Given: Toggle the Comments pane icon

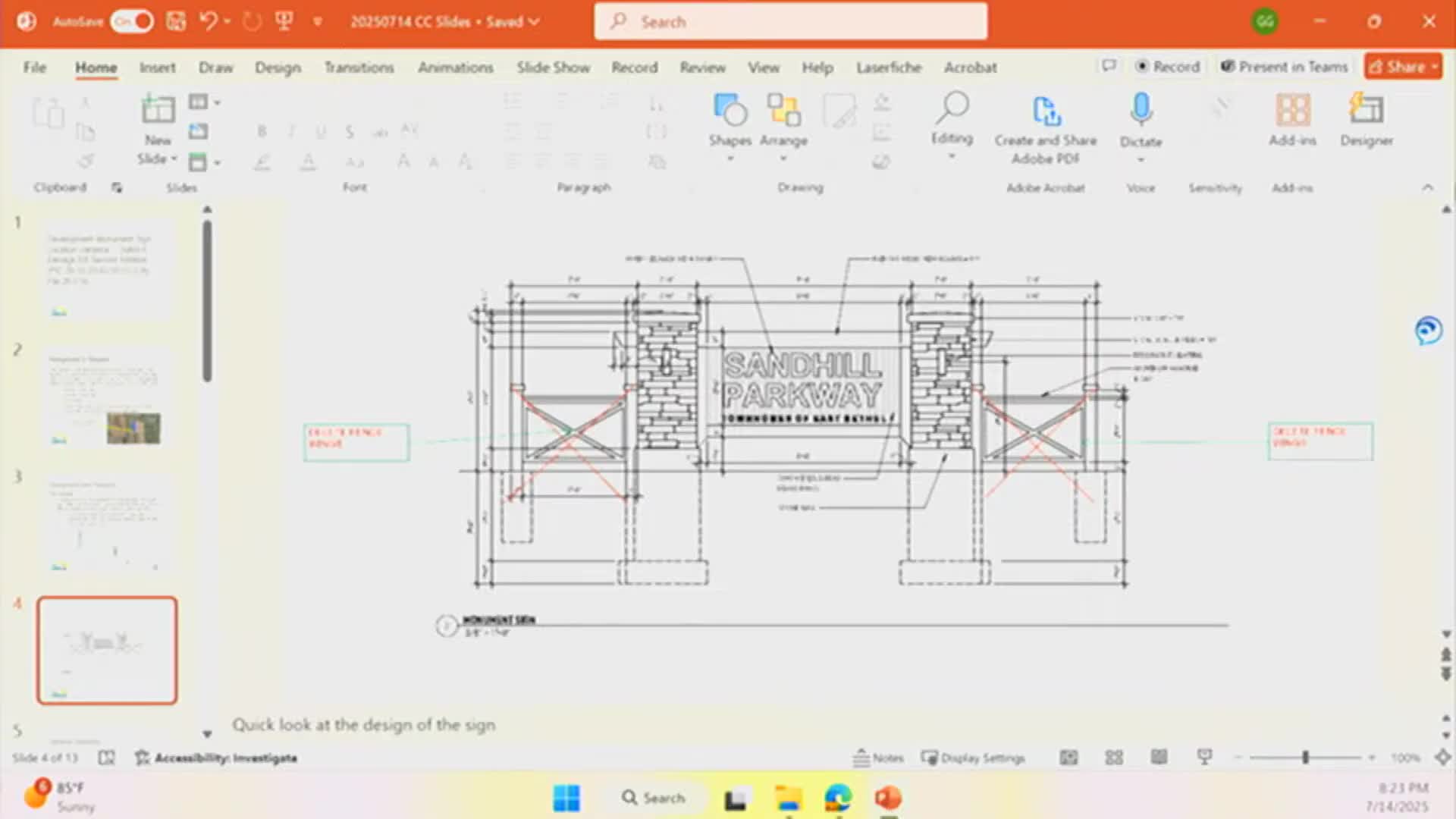Looking at the screenshot, I should pos(1109,66).
